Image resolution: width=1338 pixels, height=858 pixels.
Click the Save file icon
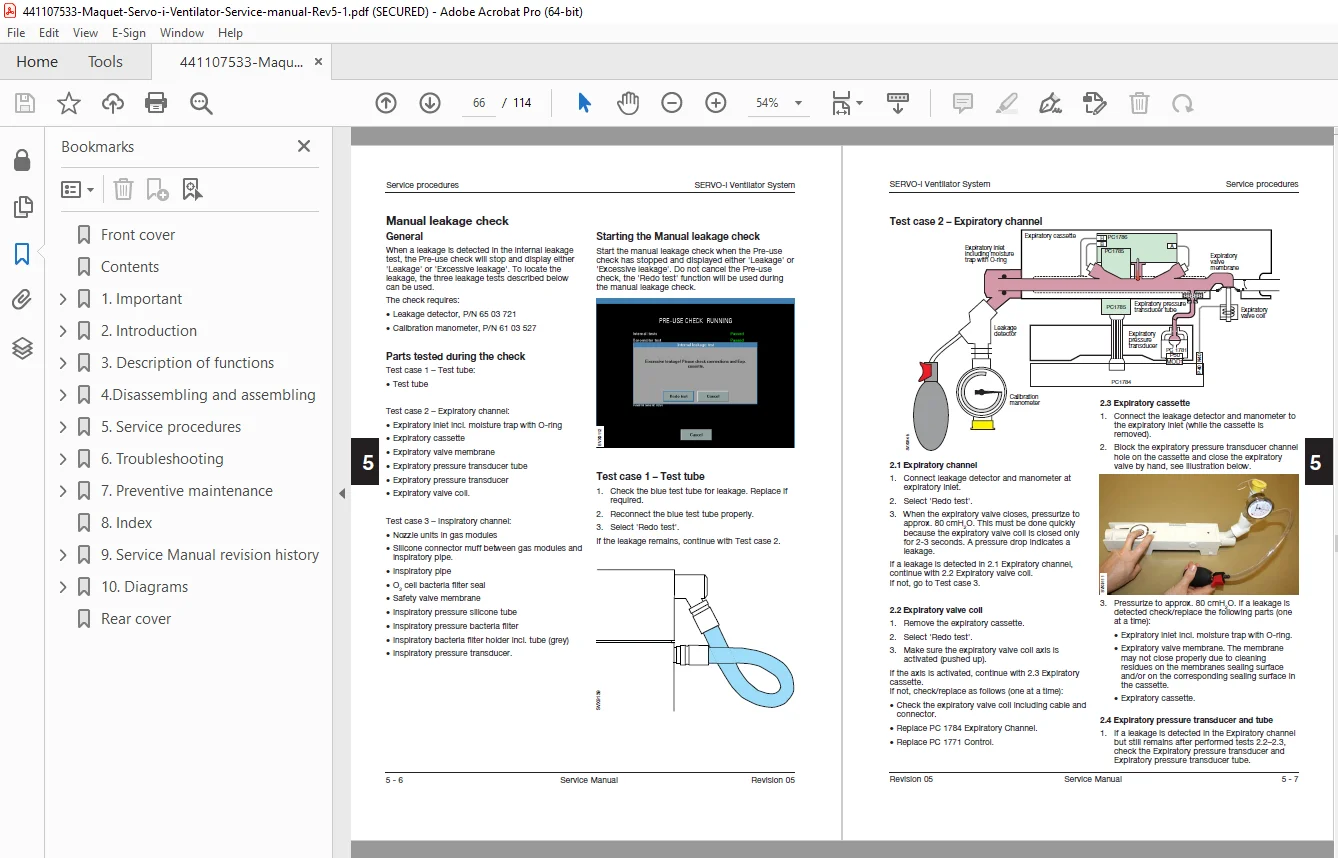pos(25,103)
